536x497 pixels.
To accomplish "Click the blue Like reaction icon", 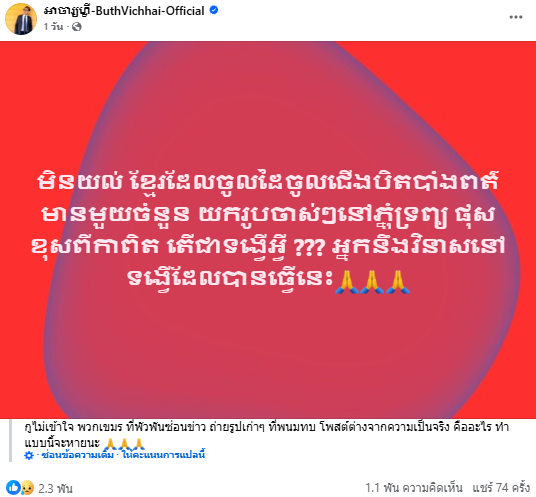I will (x=13, y=487).
